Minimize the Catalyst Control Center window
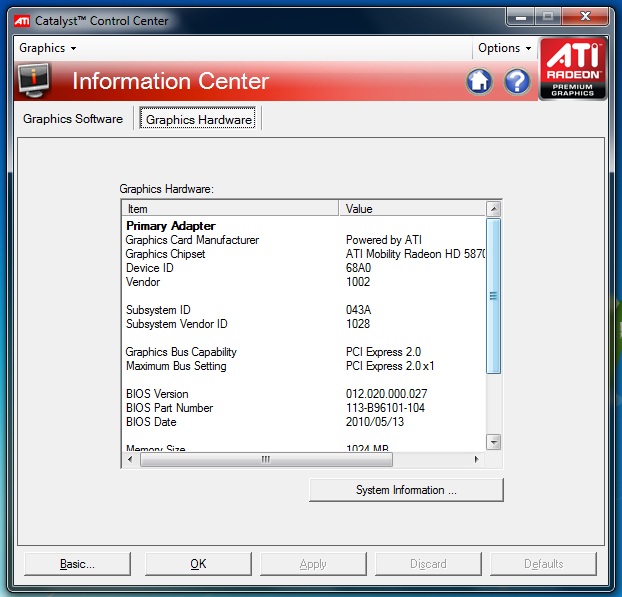 click(x=521, y=17)
